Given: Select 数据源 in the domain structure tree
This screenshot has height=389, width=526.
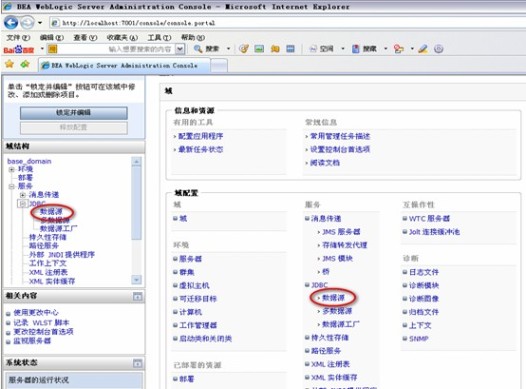Looking at the screenshot, I should pos(51,212).
